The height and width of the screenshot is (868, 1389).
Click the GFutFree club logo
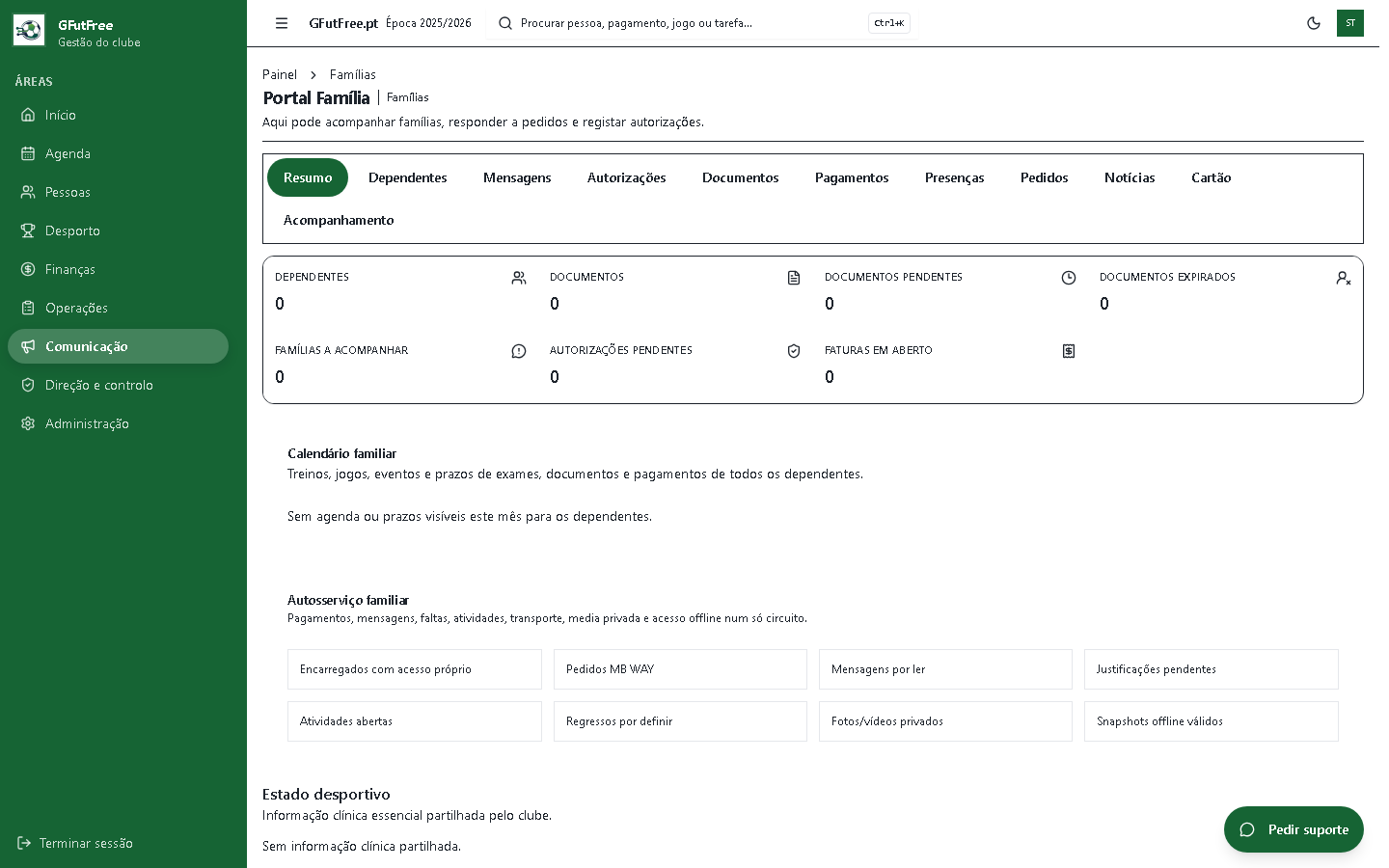[x=29, y=31]
